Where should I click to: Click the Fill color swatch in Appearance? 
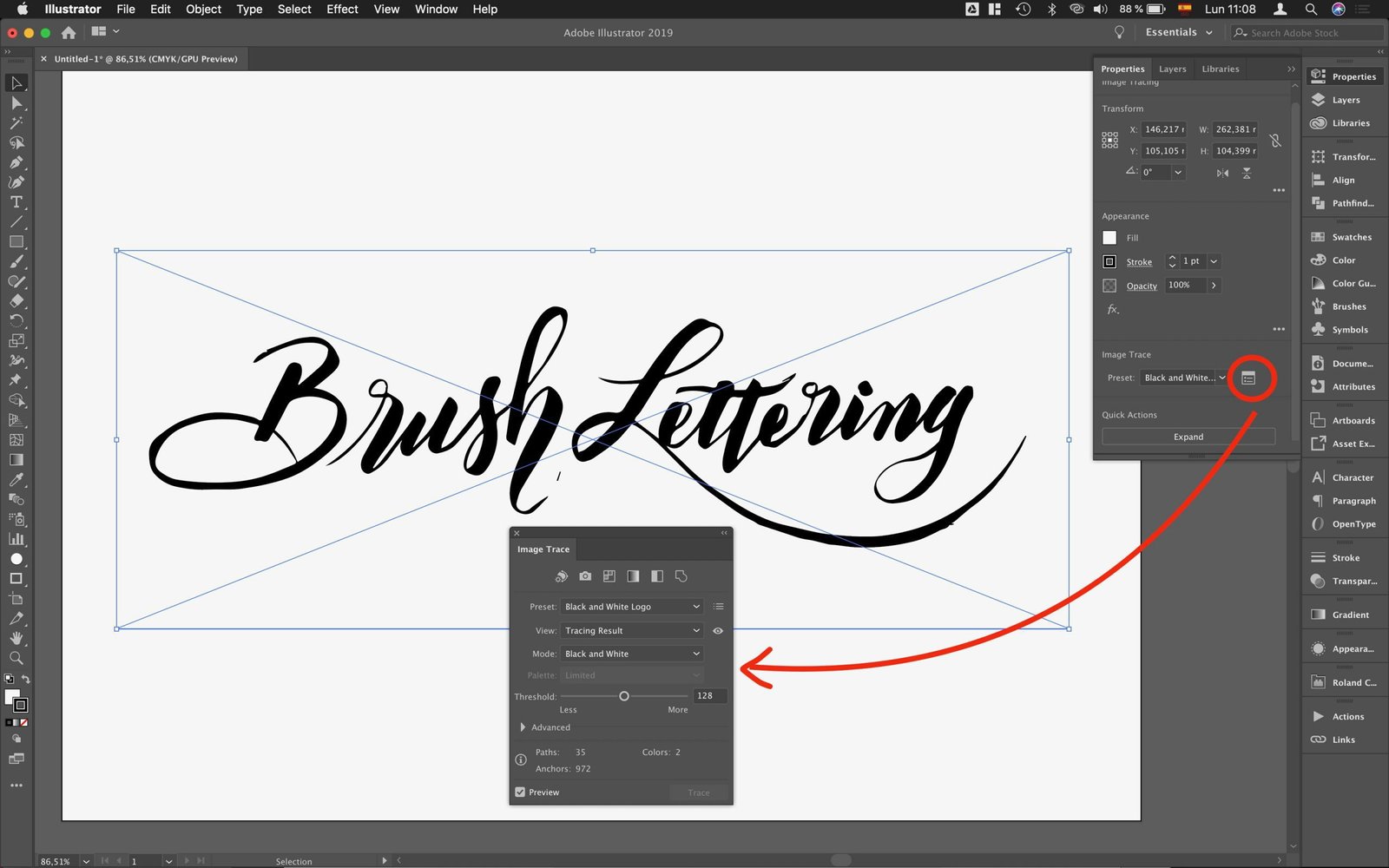(x=1109, y=238)
